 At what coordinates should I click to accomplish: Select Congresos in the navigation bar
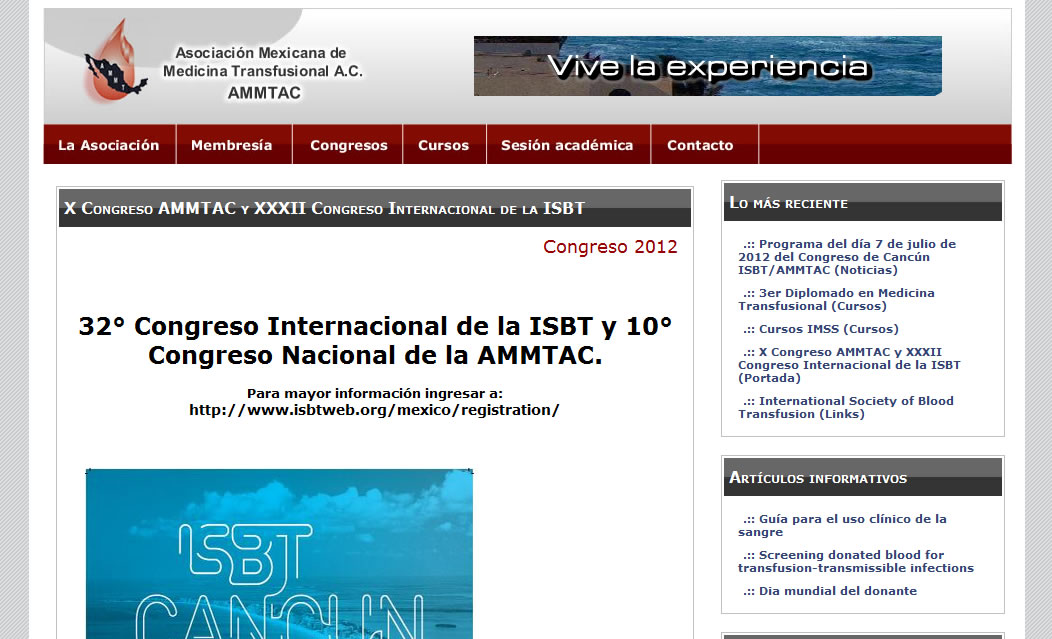click(348, 145)
